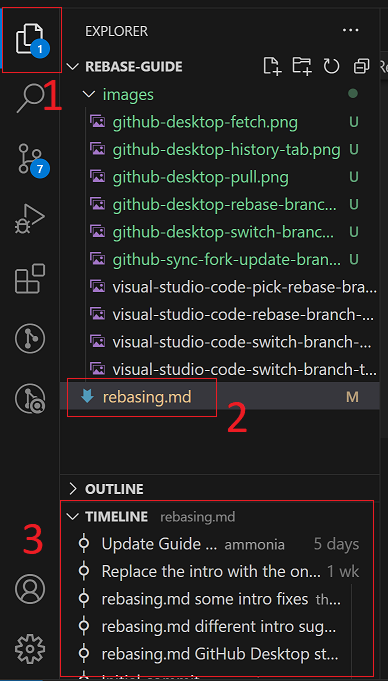Click the New Folder icon in Explorer
Image resolution: width=388 pixels, height=681 pixels.
[302, 66]
